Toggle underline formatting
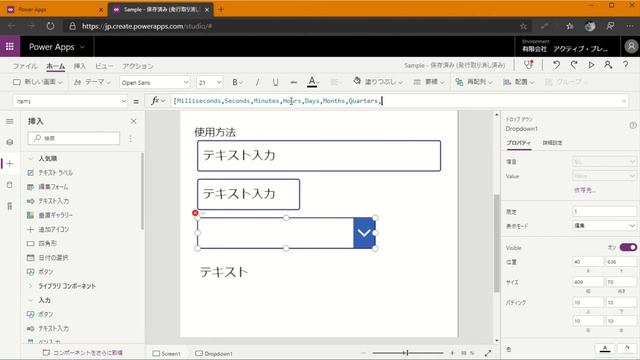This screenshot has height=360, width=640. [276, 82]
